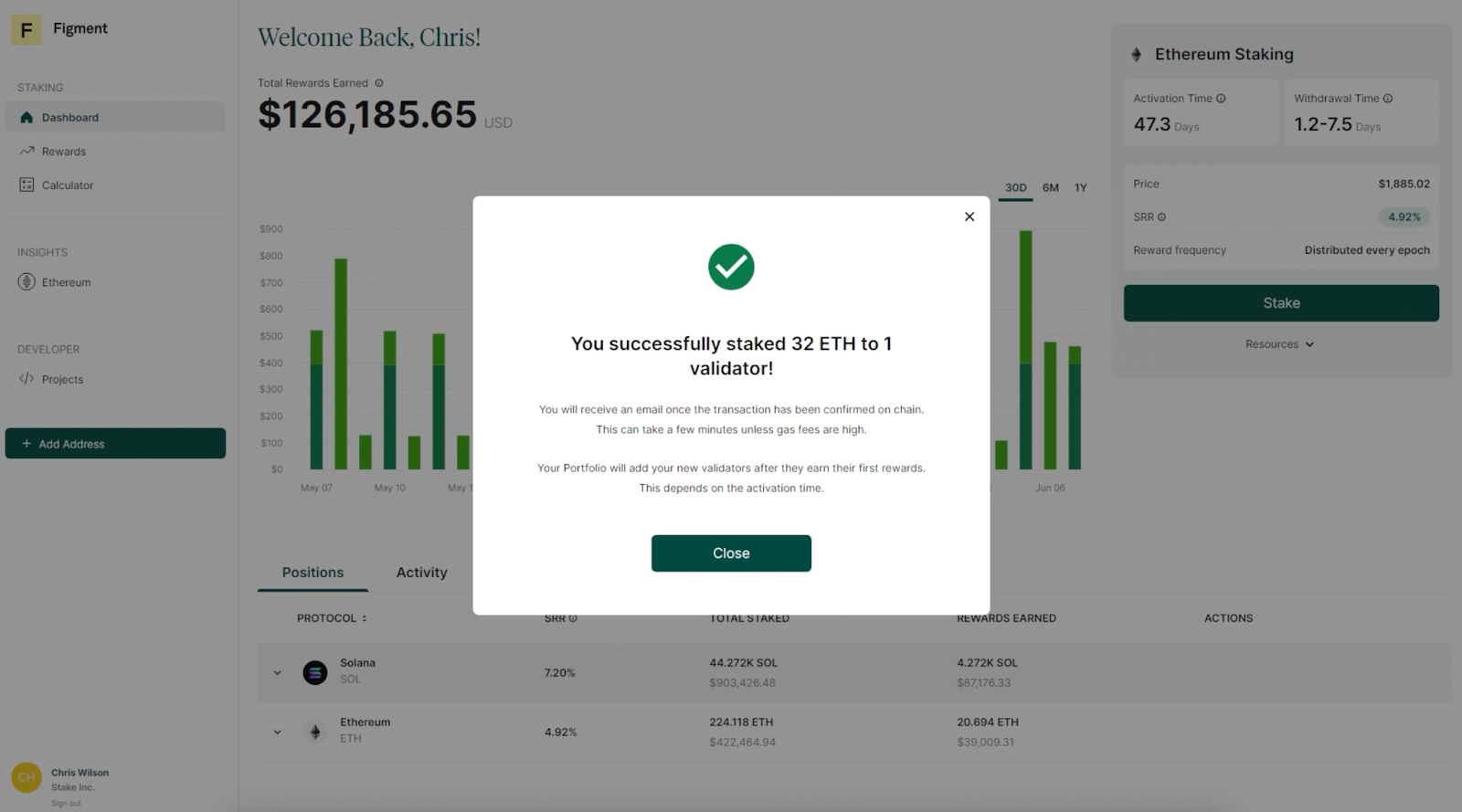Click the 4.272K SOL rewards earned value
The height and width of the screenshot is (812, 1462).
pos(987,663)
